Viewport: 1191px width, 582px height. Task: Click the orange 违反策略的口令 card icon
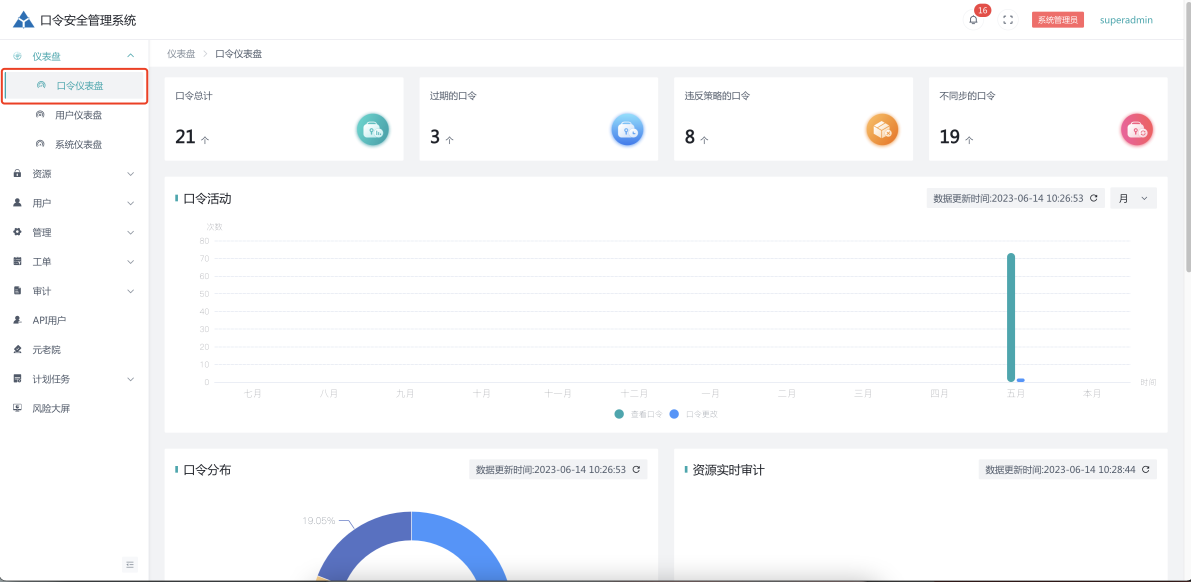(882, 130)
